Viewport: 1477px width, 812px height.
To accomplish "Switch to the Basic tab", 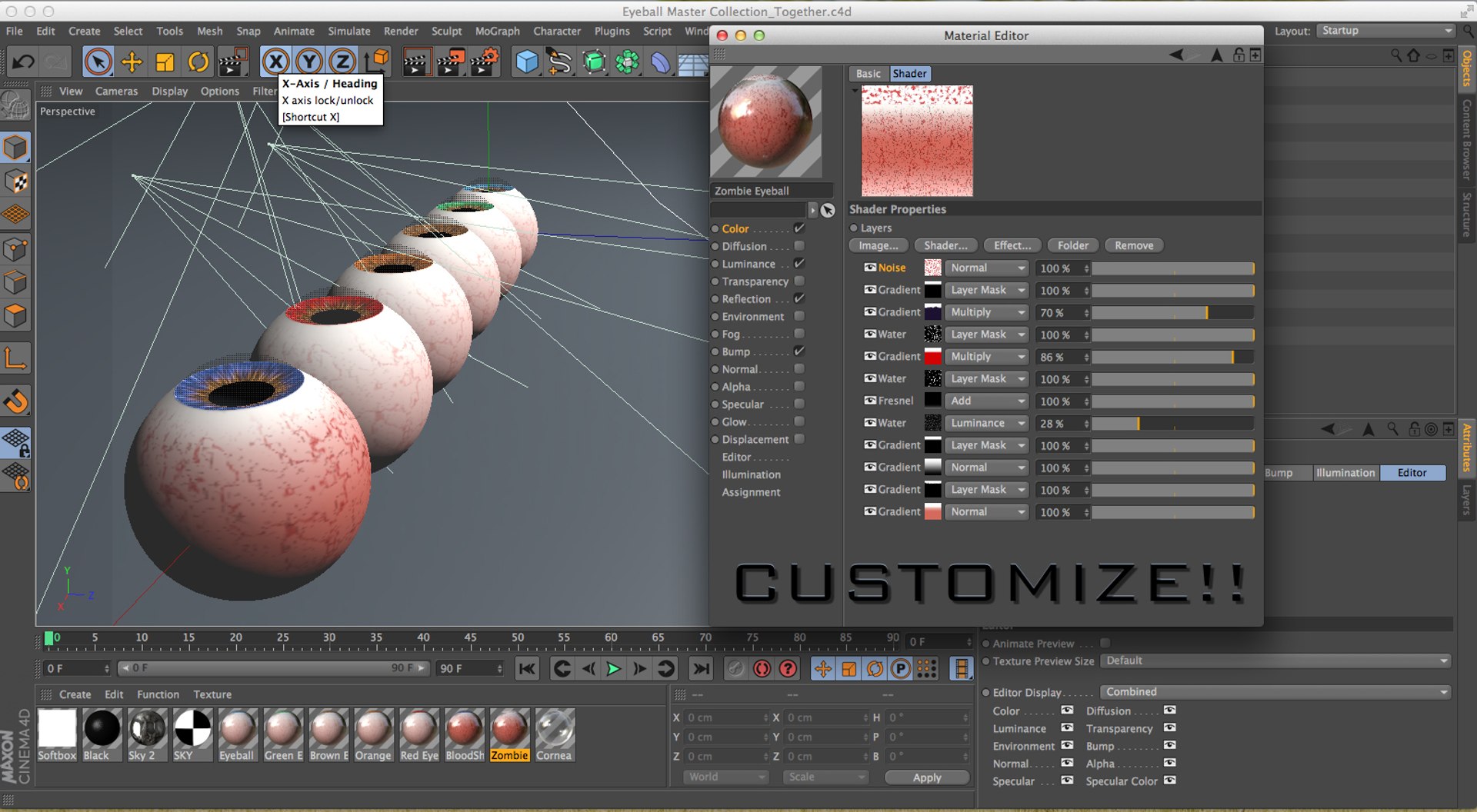I will coord(869,74).
